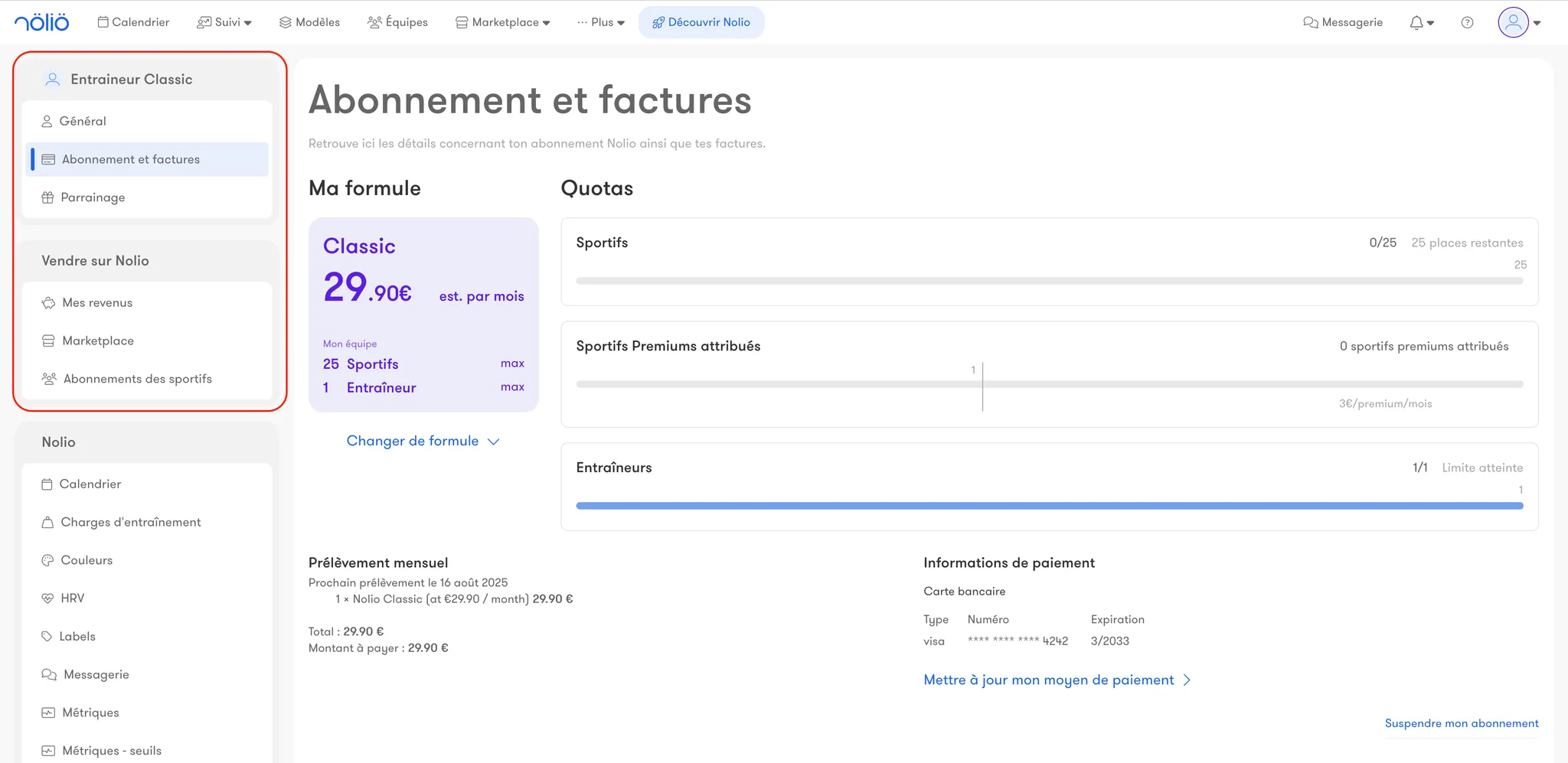Viewport: 1568px width, 763px height.
Task: Open the notifications bell
Action: [1416, 22]
